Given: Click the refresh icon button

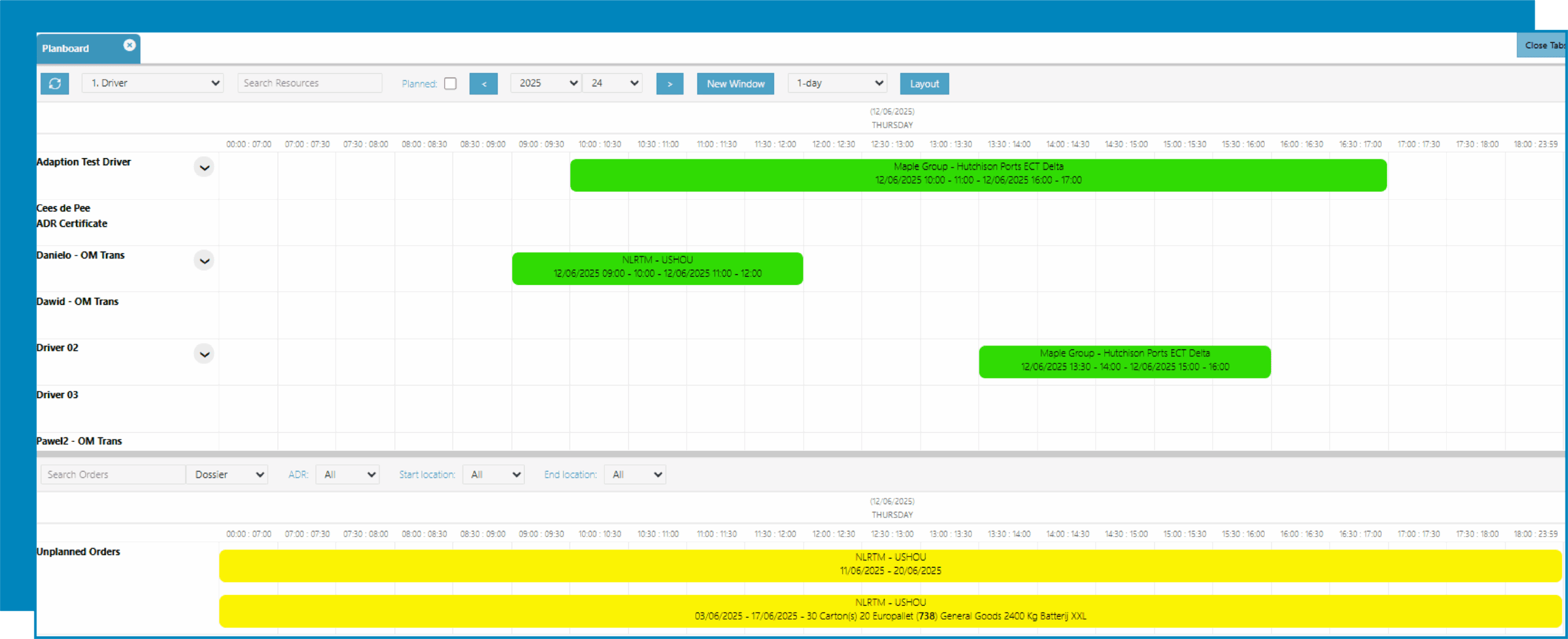Looking at the screenshot, I should tap(55, 83).
